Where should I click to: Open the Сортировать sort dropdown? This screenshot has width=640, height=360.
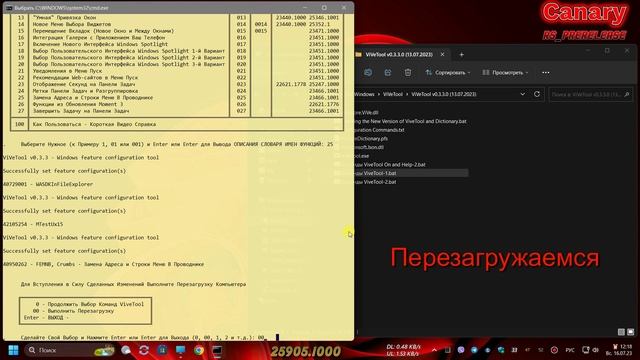[448, 73]
